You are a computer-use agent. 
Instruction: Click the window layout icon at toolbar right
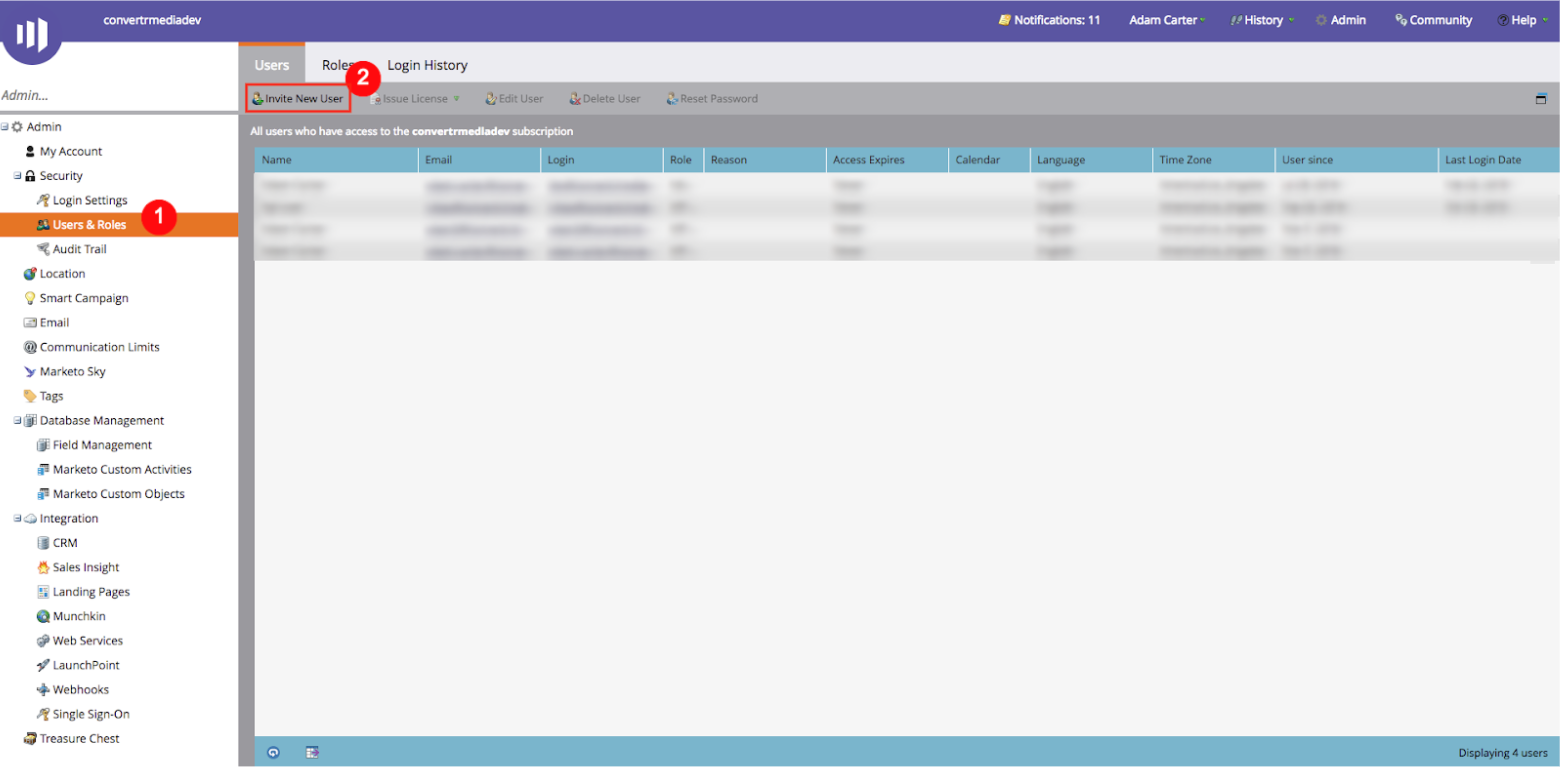coord(1541,99)
